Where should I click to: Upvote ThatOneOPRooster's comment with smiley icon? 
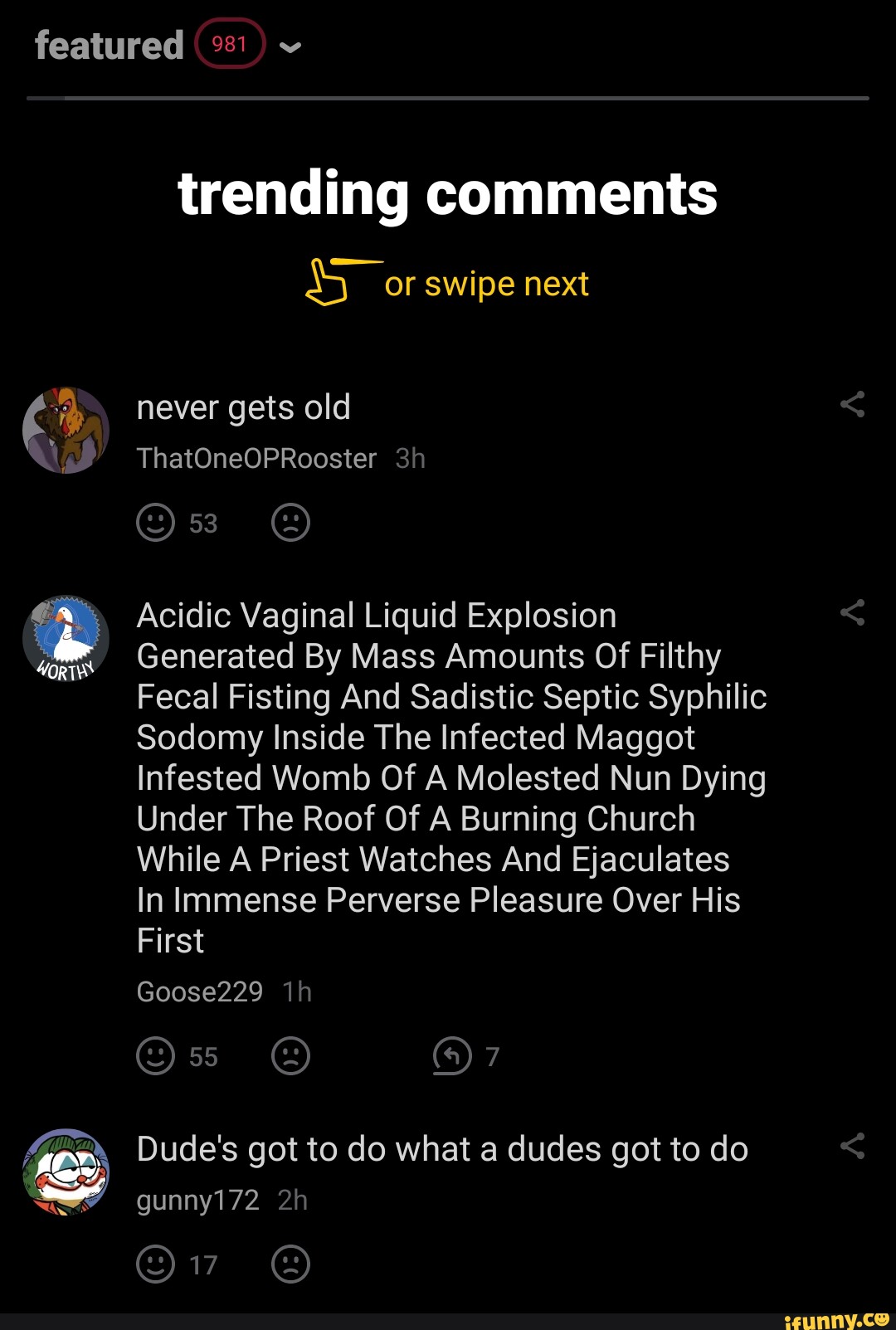click(155, 523)
